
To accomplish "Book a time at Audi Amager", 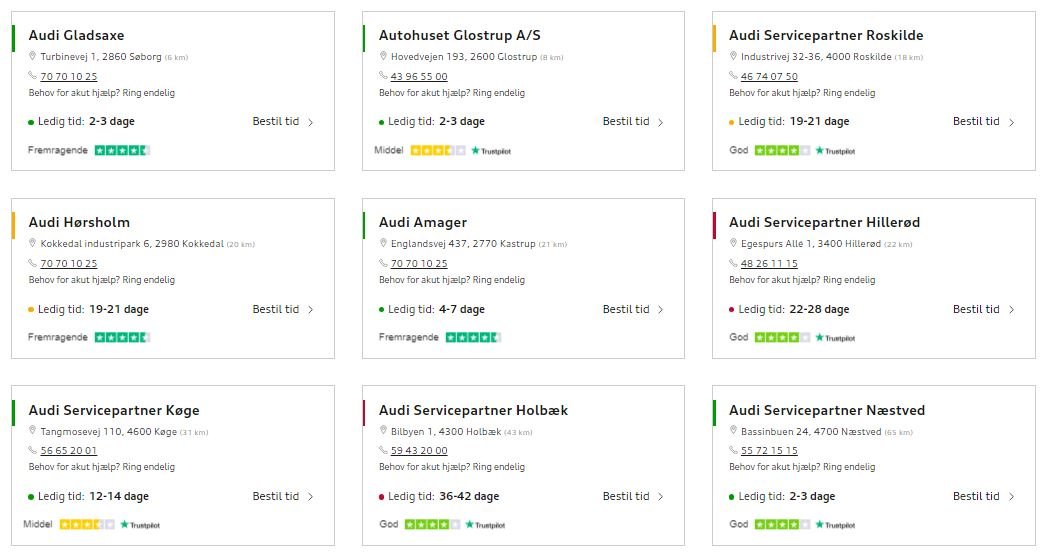I will (633, 309).
